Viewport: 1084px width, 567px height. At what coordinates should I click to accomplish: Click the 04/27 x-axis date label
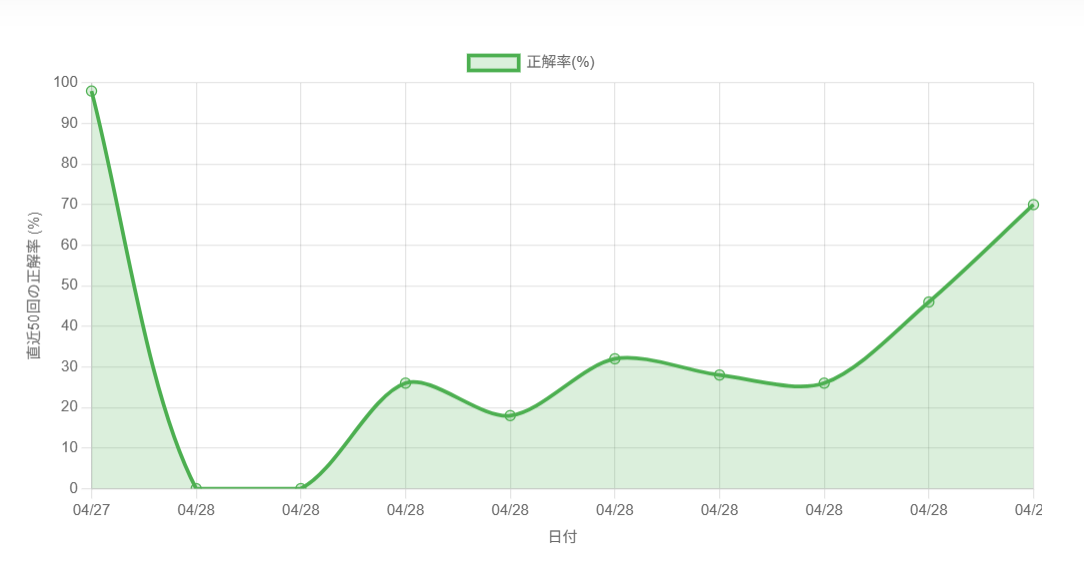92,510
